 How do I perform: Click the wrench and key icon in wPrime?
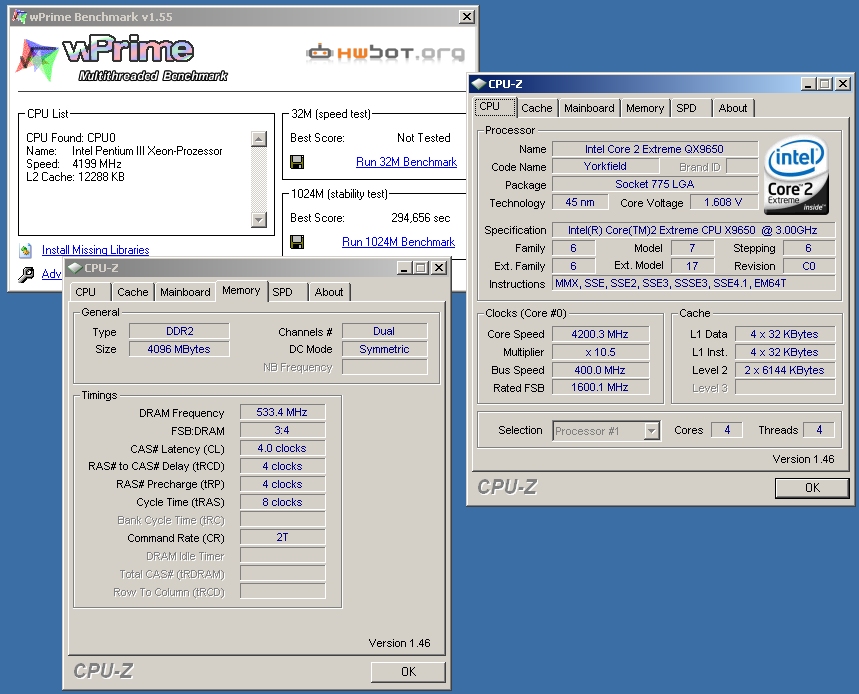[x=26, y=274]
